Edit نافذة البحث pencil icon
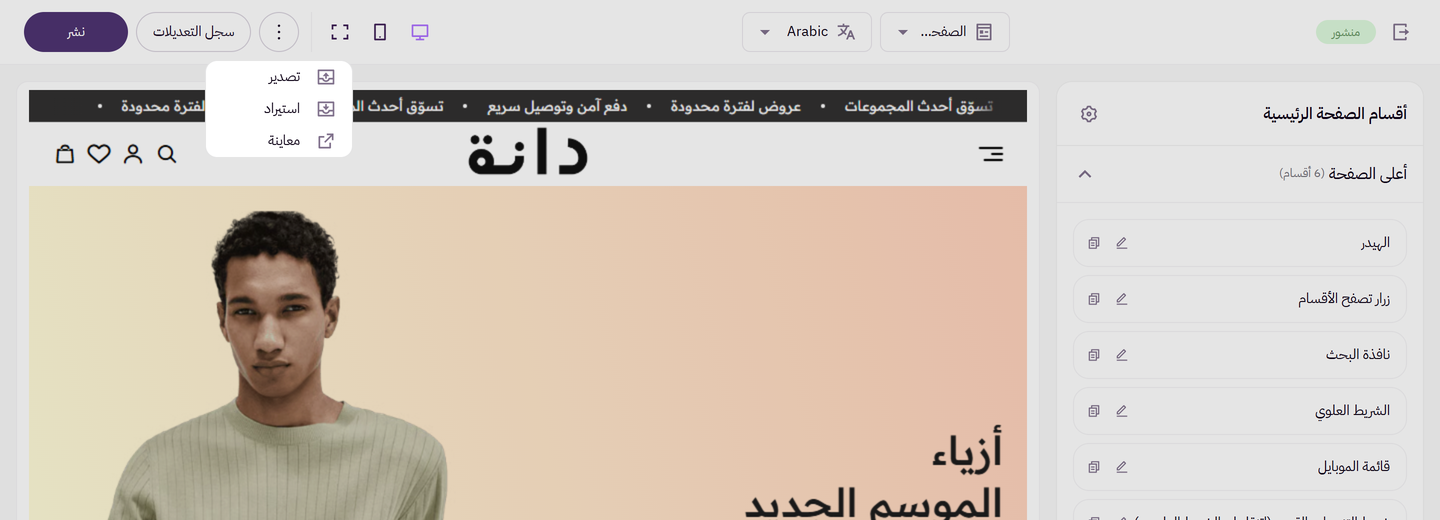Screen dimensions: 1440x520 pos(1122,355)
